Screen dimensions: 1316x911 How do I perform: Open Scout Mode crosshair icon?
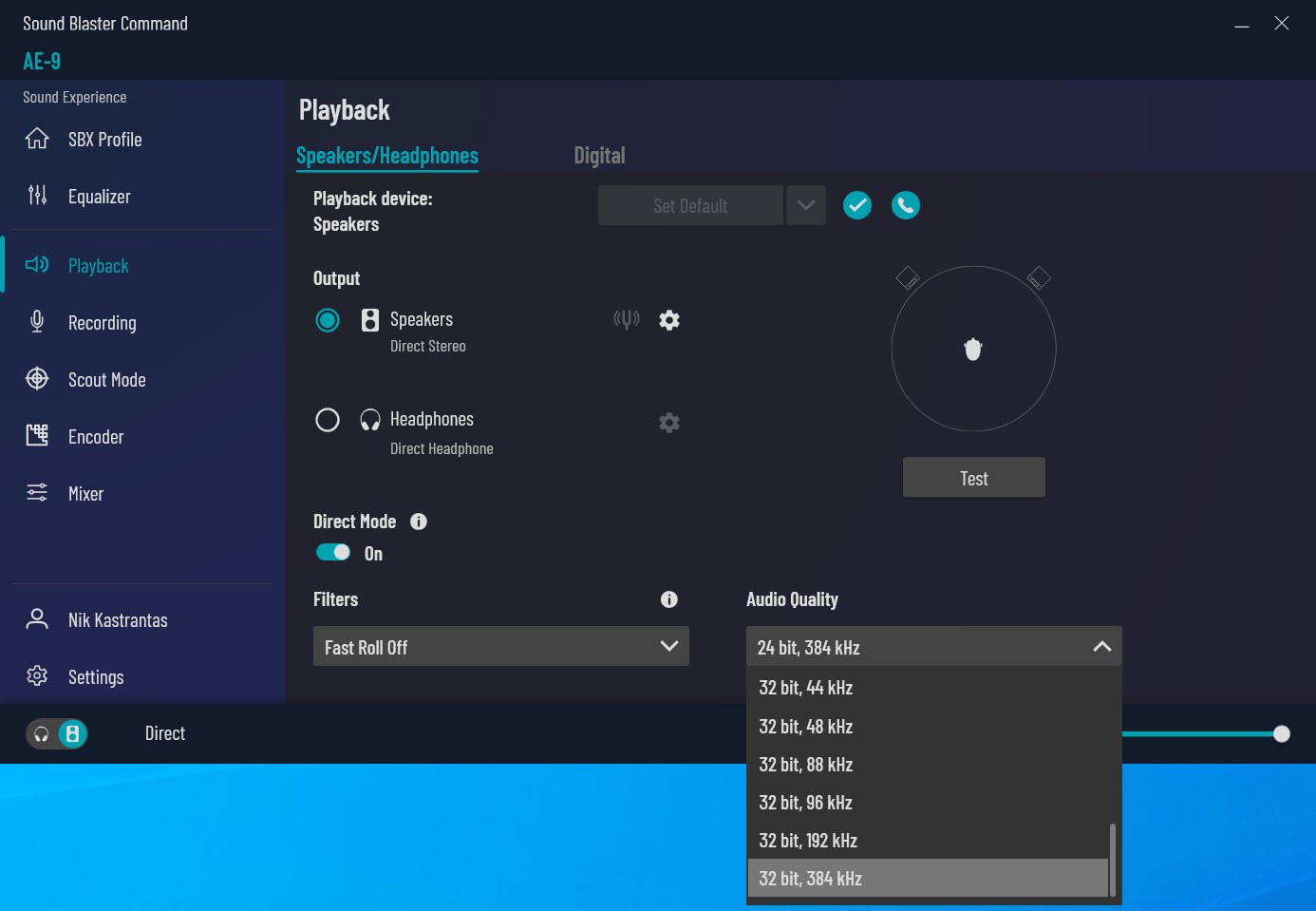37,379
